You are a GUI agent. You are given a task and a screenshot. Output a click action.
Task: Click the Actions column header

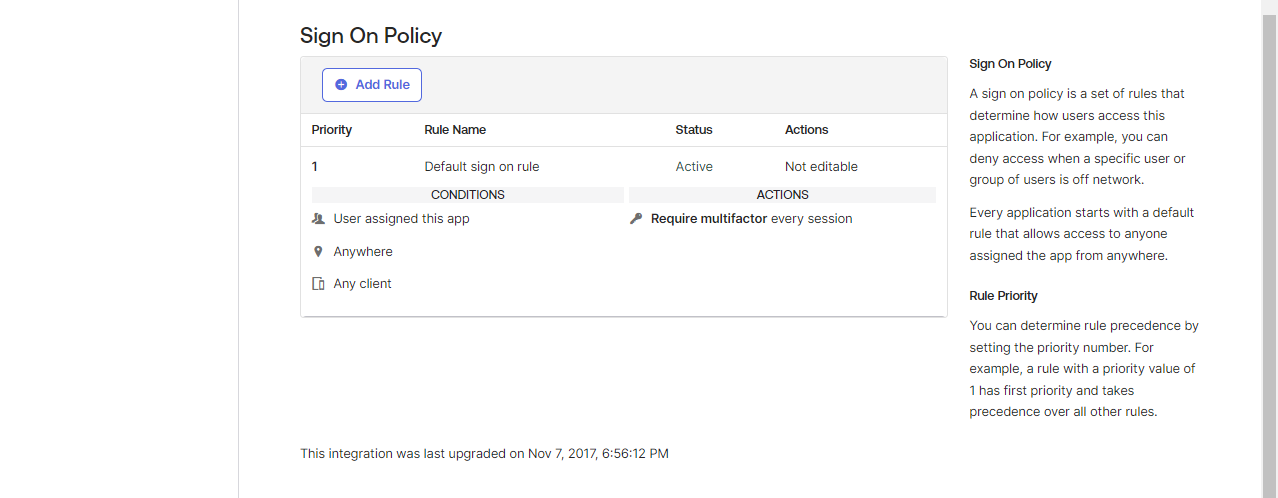click(x=806, y=130)
